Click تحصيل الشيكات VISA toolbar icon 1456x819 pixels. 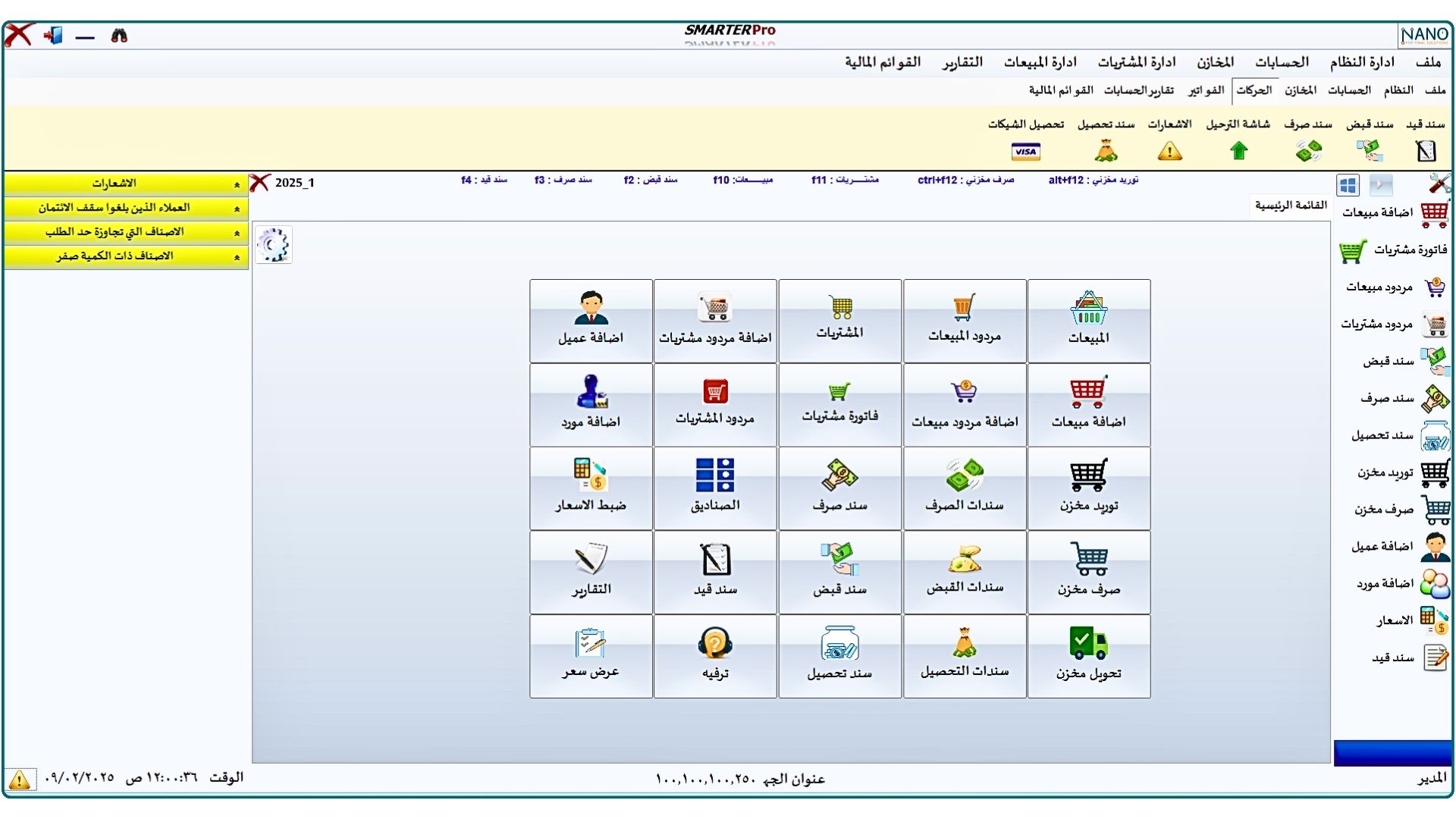click(1025, 152)
